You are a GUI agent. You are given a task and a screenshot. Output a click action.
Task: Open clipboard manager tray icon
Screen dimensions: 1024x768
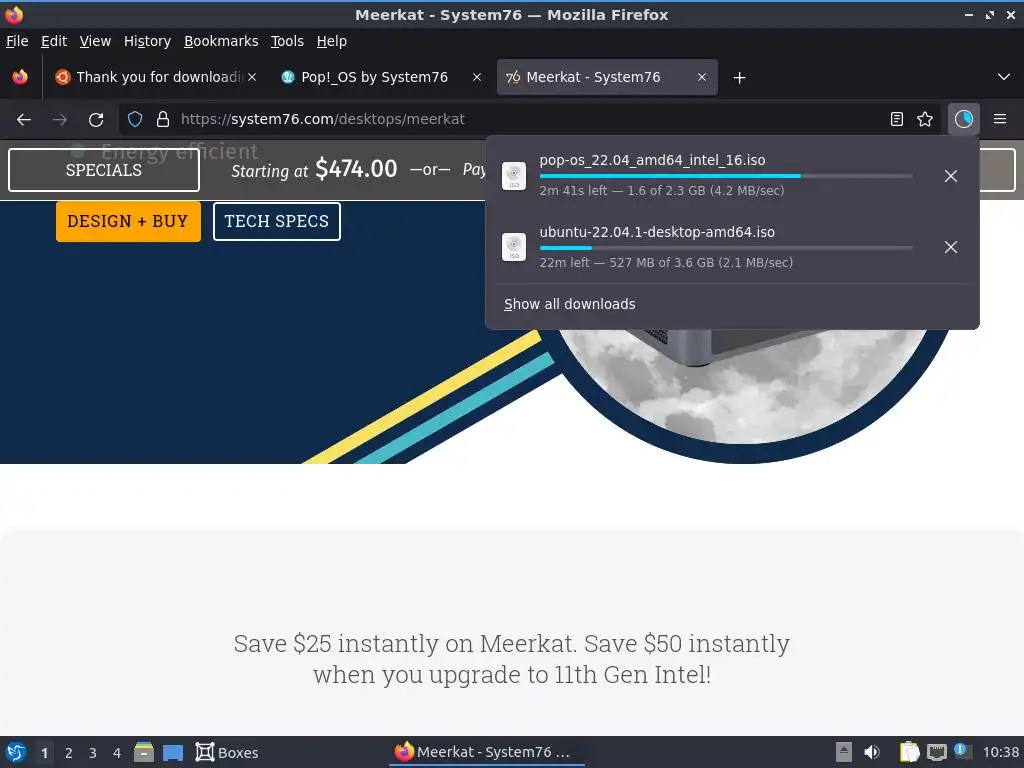click(x=909, y=752)
